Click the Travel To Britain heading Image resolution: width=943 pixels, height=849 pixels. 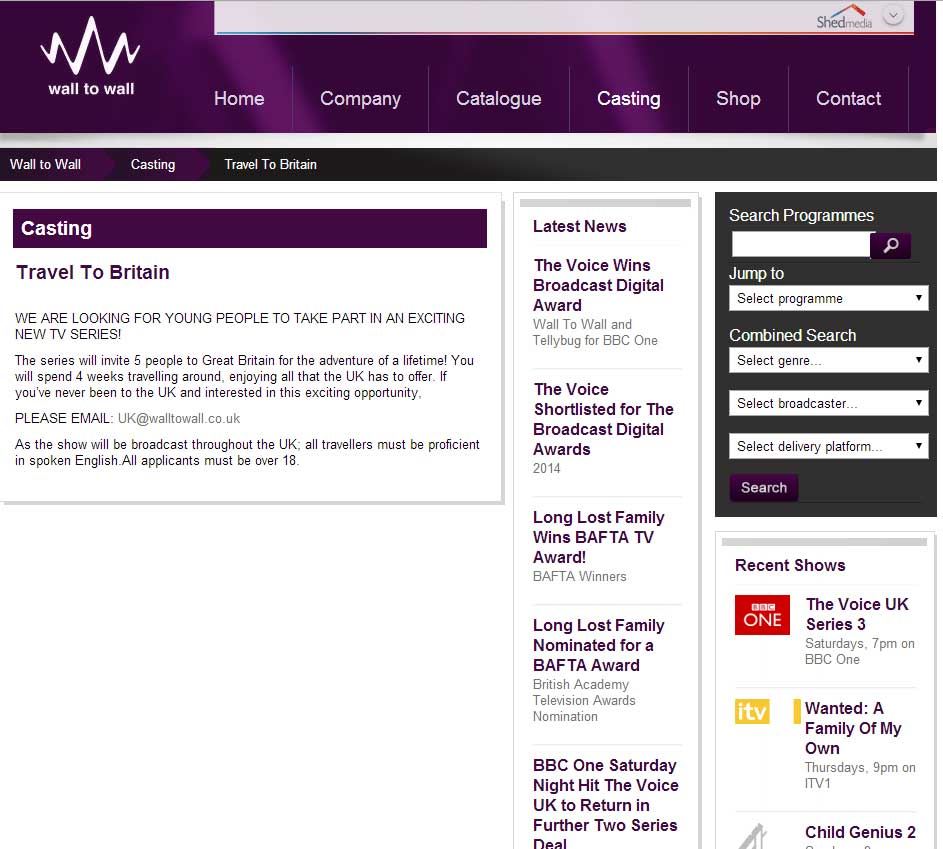coord(93,272)
